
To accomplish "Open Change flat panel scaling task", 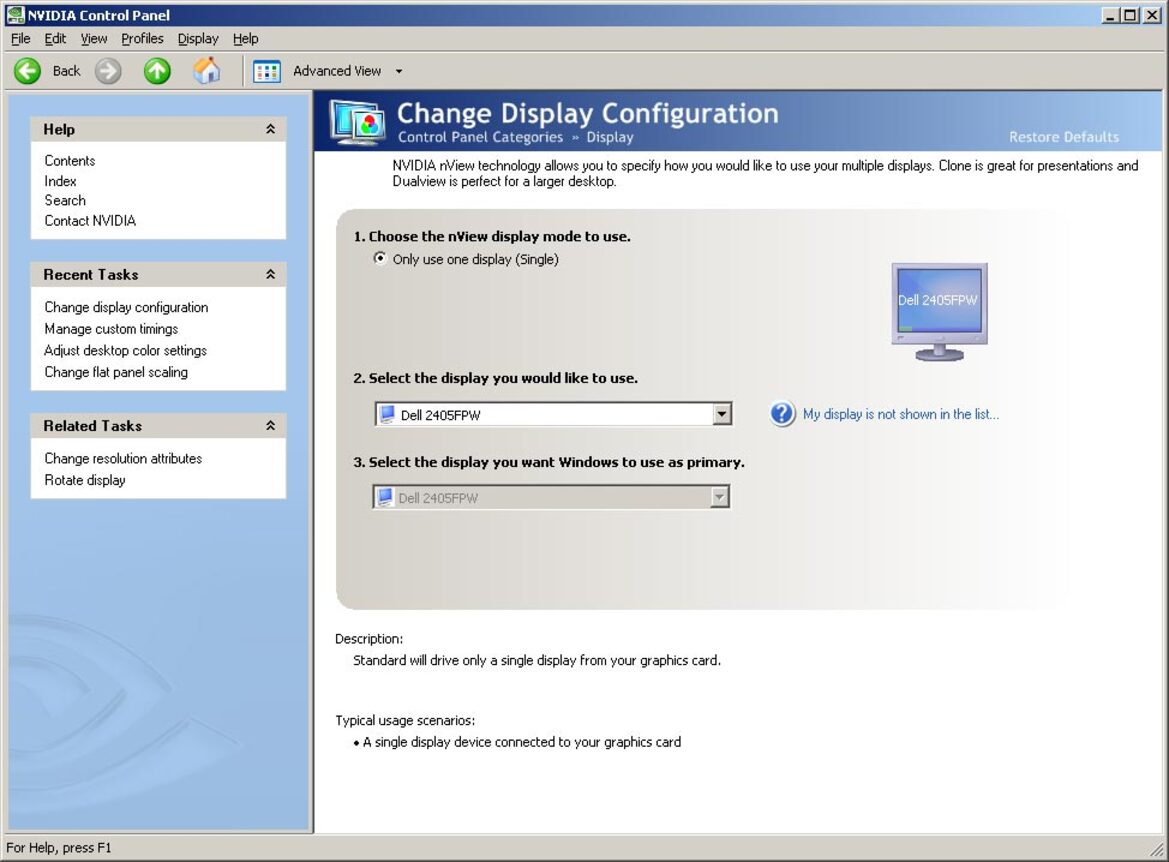I will [x=116, y=372].
